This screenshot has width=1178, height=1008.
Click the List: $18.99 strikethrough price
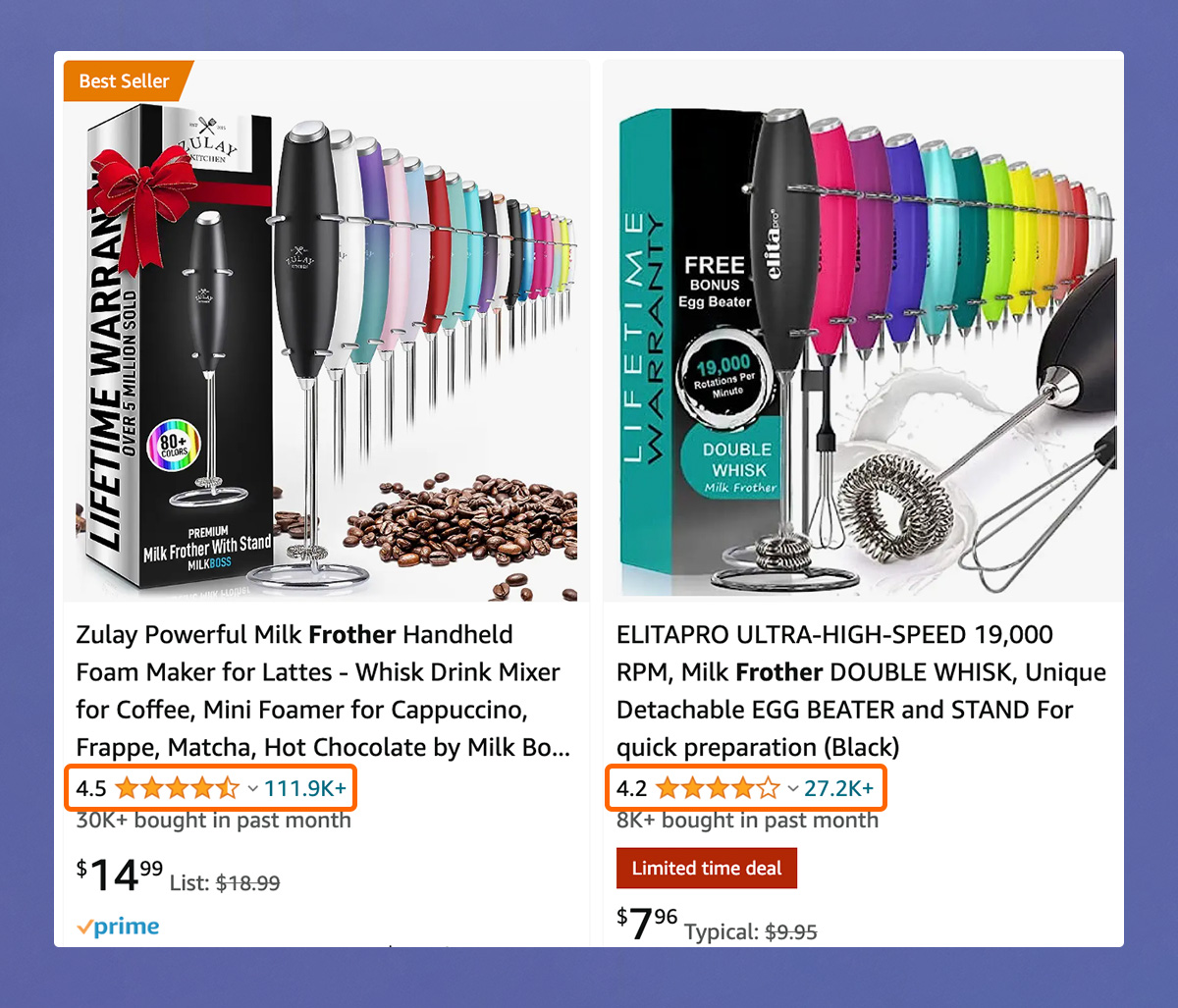click(225, 883)
